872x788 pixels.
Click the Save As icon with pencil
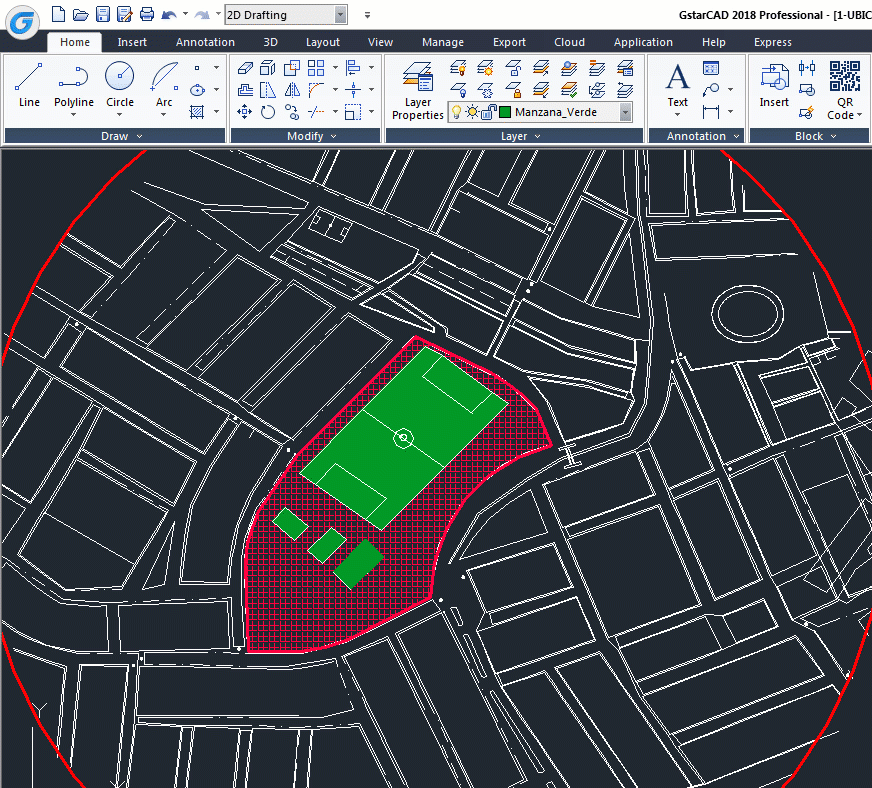click(125, 14)
